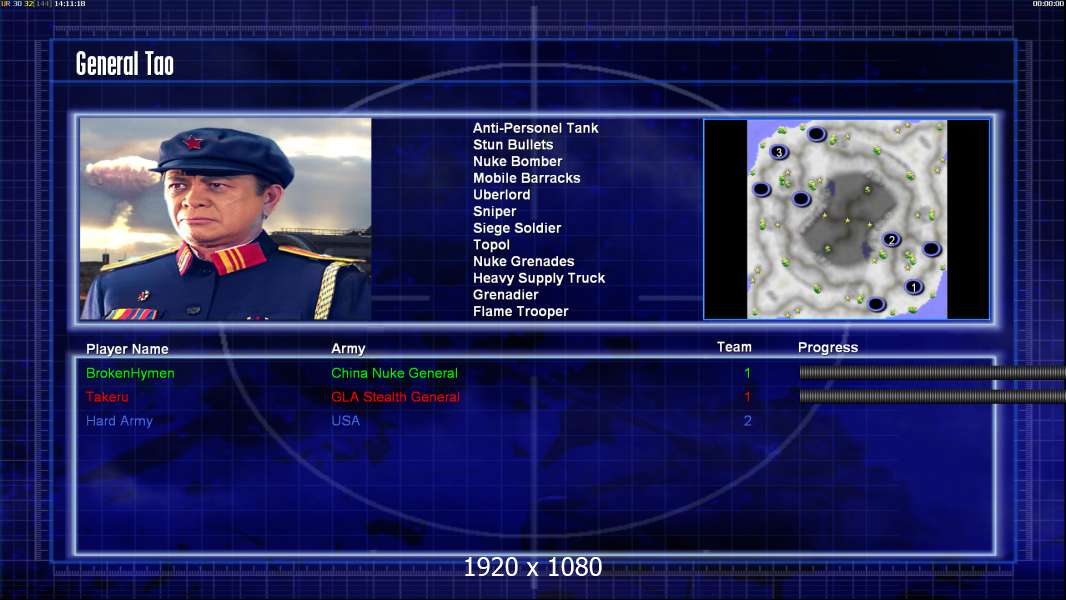Viewport: 1066px width, 600px height.
Task: Click the 14:11:18 clock readout
Action: (x=69, y=4)
